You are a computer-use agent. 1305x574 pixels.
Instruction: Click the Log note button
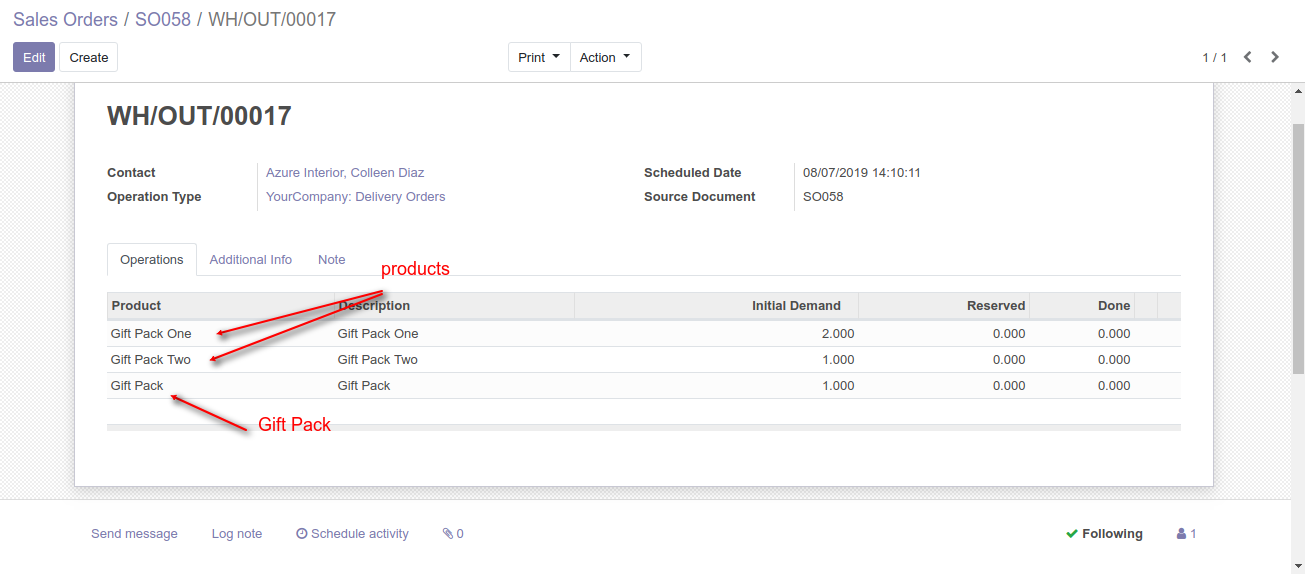(237, 534)
